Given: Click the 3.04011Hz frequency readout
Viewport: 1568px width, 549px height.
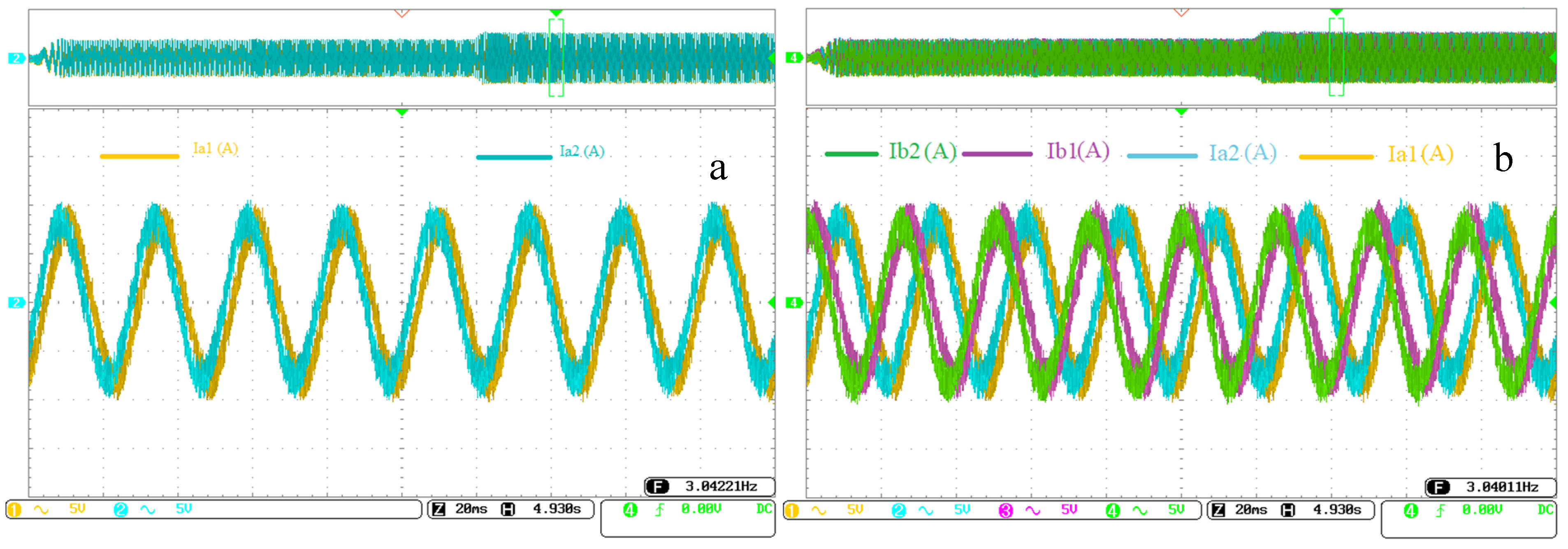Looking at the screenshot, I should point(1502,487).
